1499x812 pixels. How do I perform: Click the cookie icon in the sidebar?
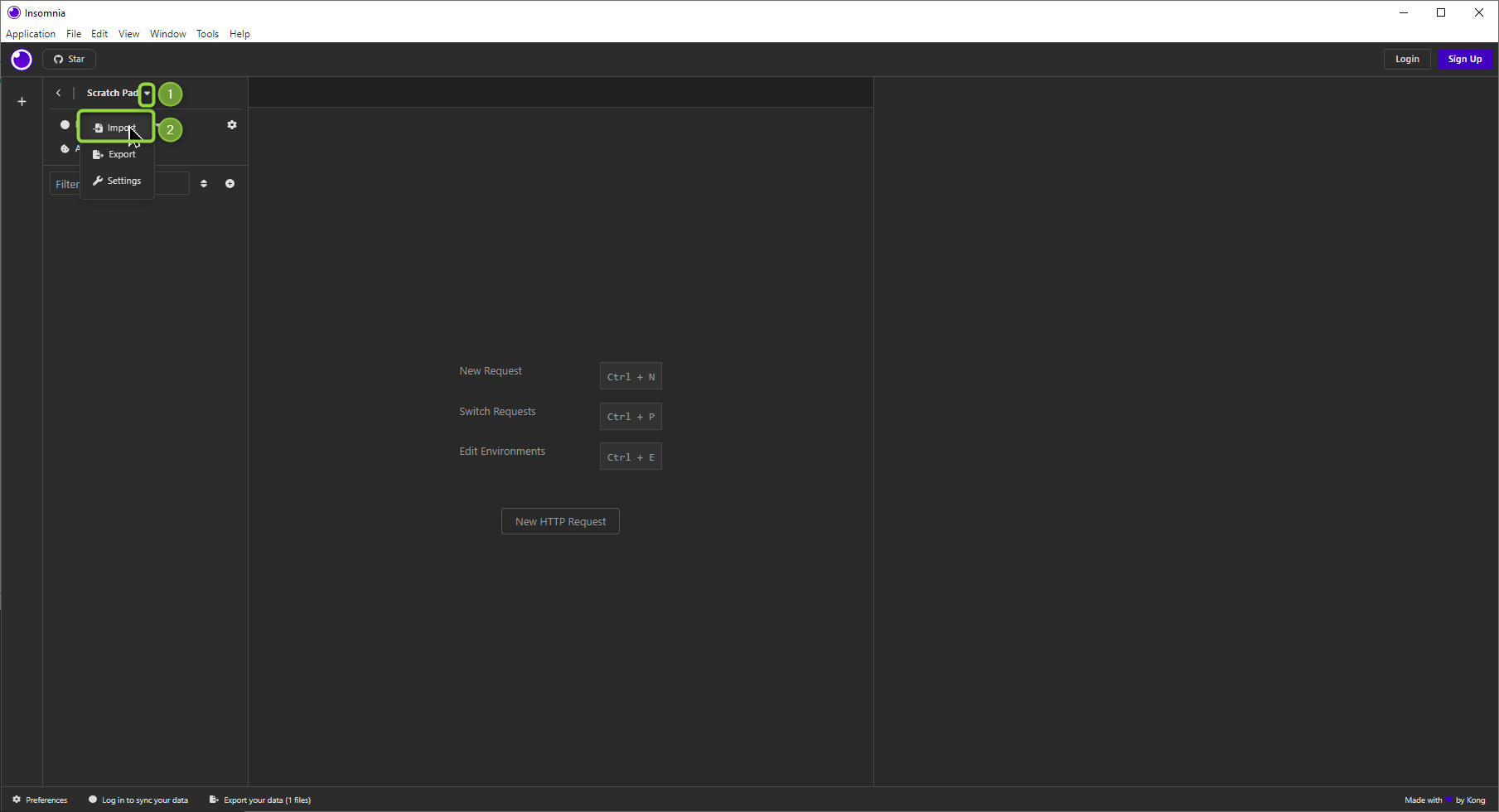[x=65, y=149]
